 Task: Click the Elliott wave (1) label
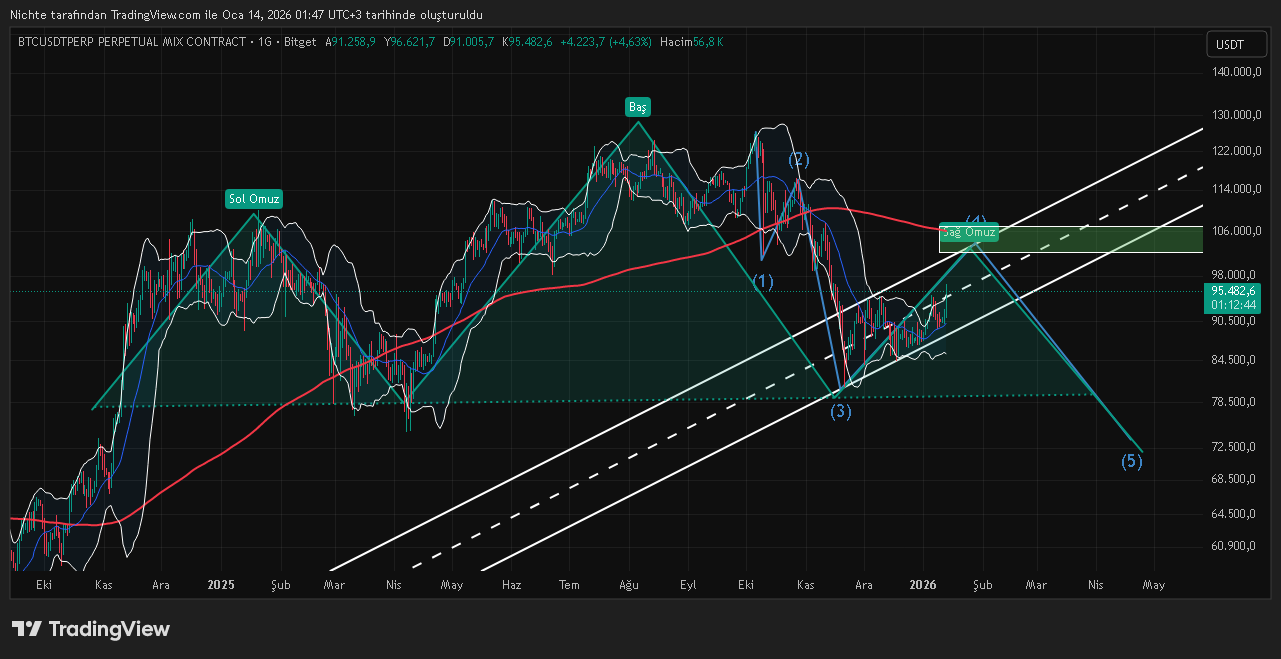763,282
